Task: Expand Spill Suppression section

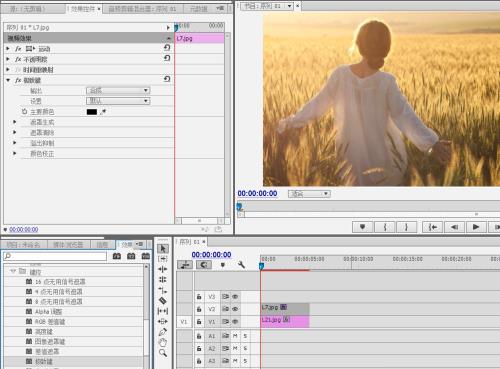Action: point(15,143)
